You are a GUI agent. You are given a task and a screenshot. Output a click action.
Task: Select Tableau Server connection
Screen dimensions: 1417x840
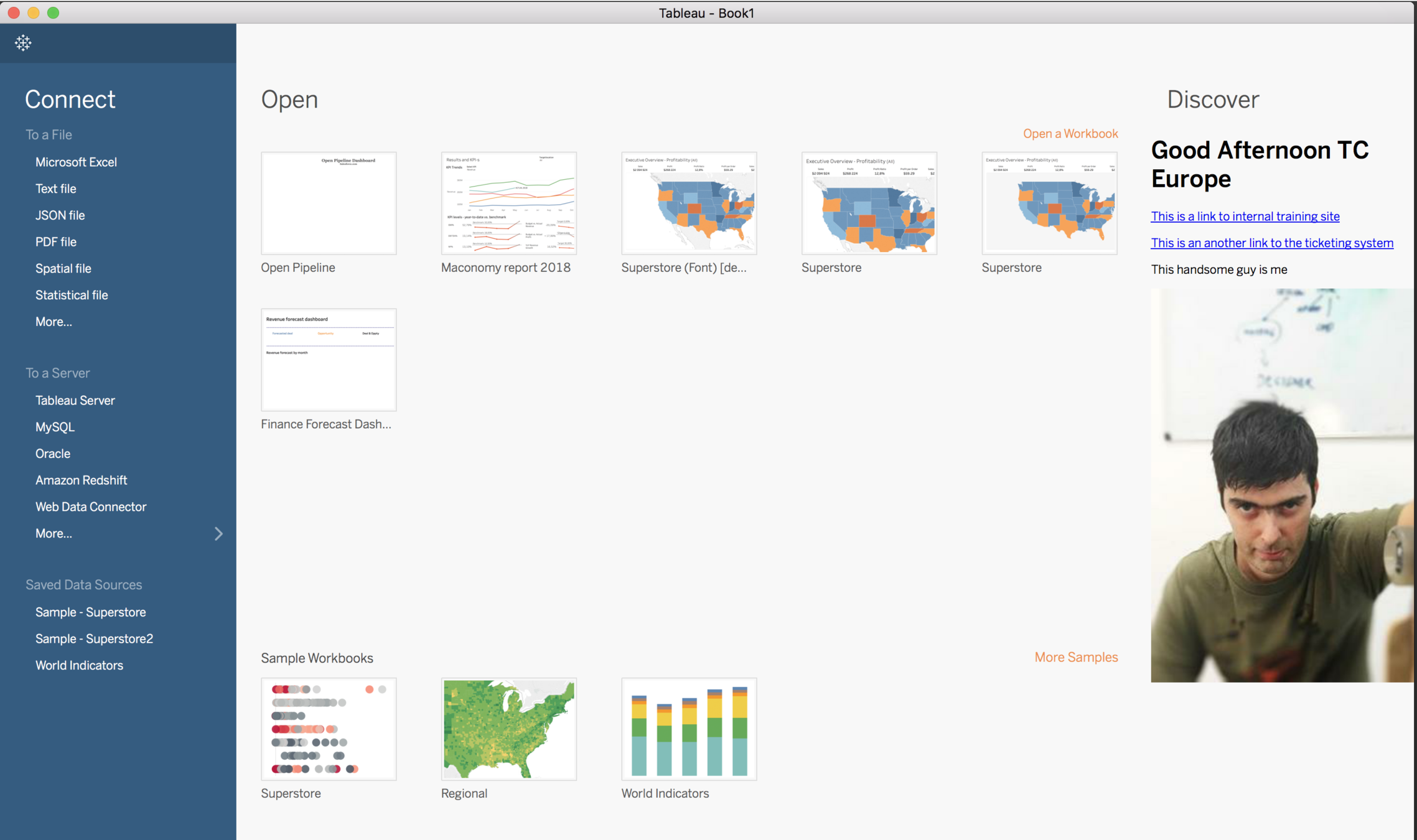(x=75, y=401)
